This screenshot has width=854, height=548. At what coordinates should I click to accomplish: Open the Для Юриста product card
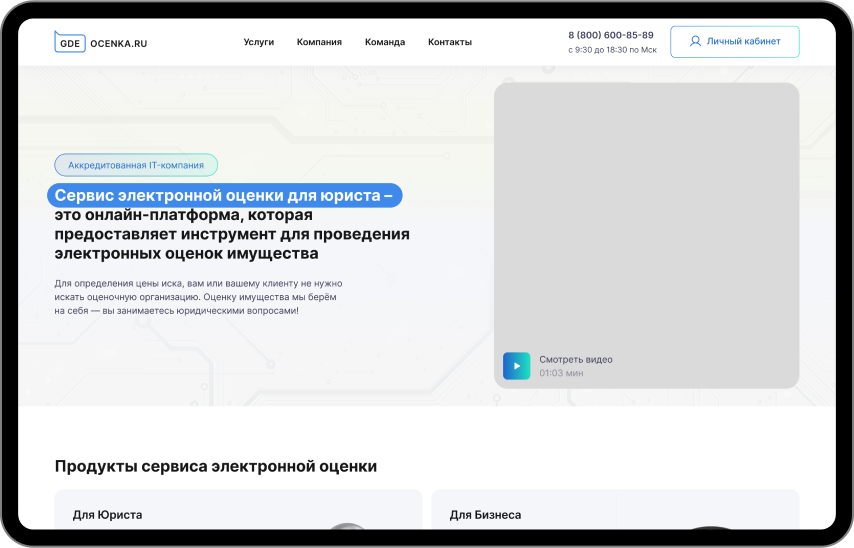tap(238, 510)
